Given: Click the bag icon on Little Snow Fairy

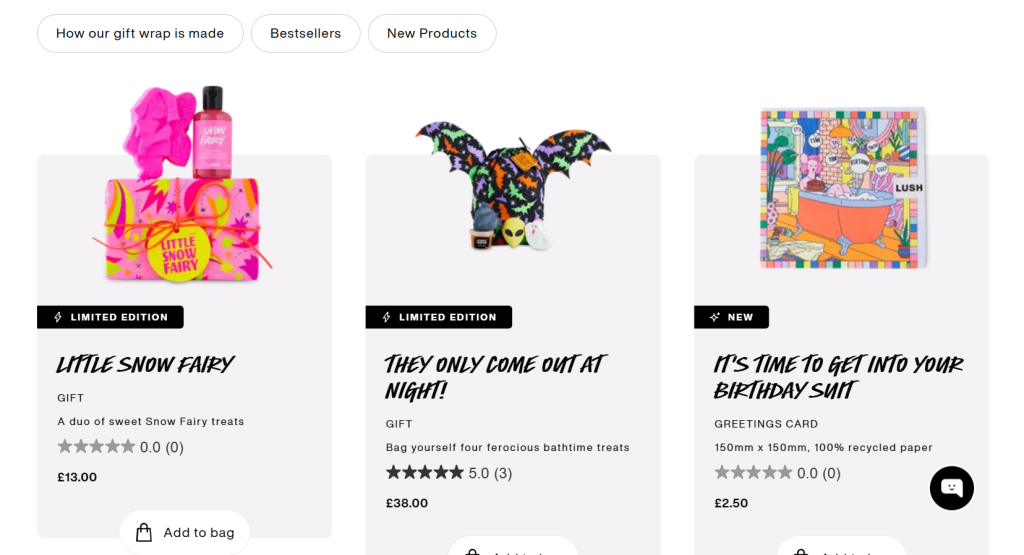Looking at the screenshot, I should [144, 532].
